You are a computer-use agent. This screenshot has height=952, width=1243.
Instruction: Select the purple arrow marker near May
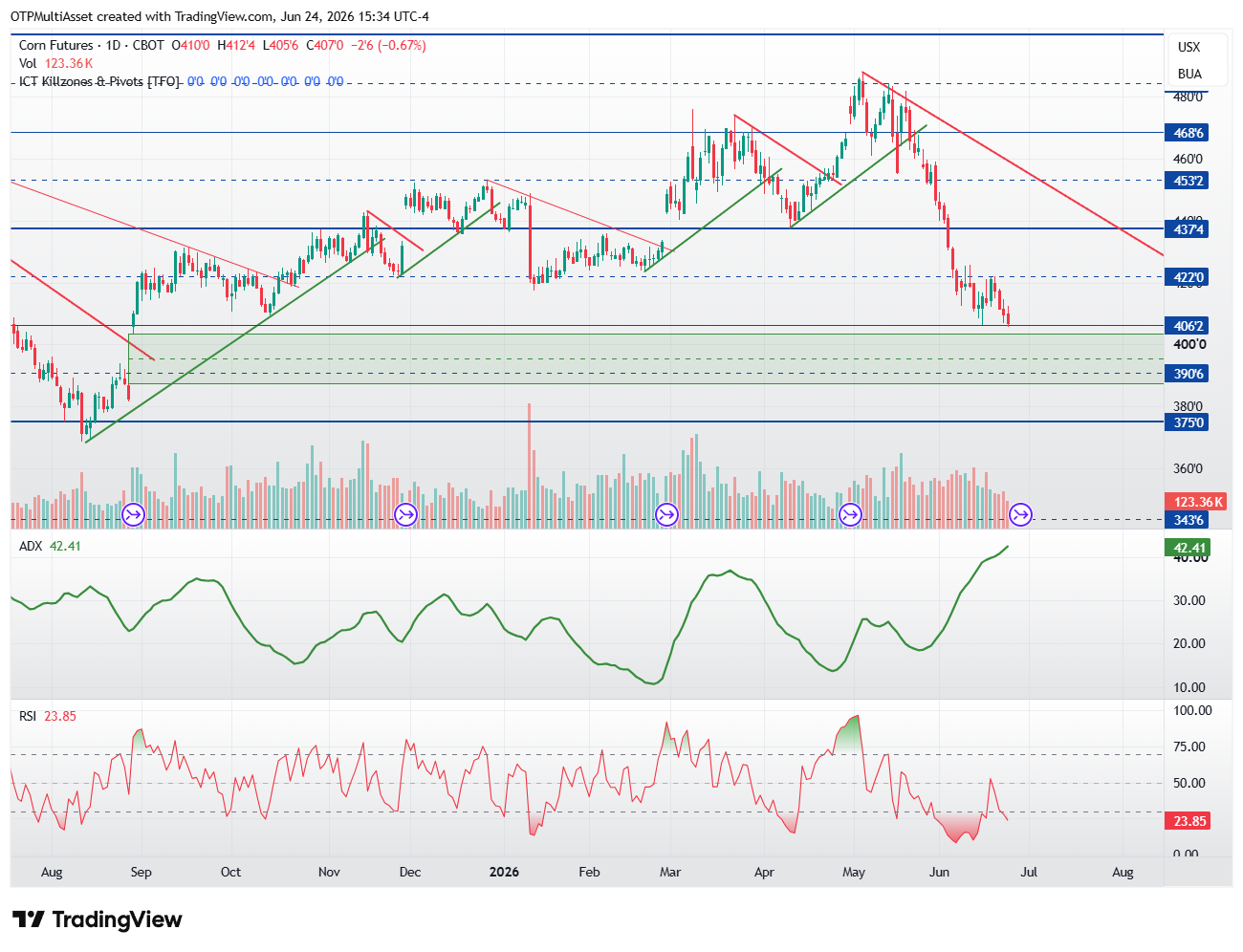tap(850, 515)
